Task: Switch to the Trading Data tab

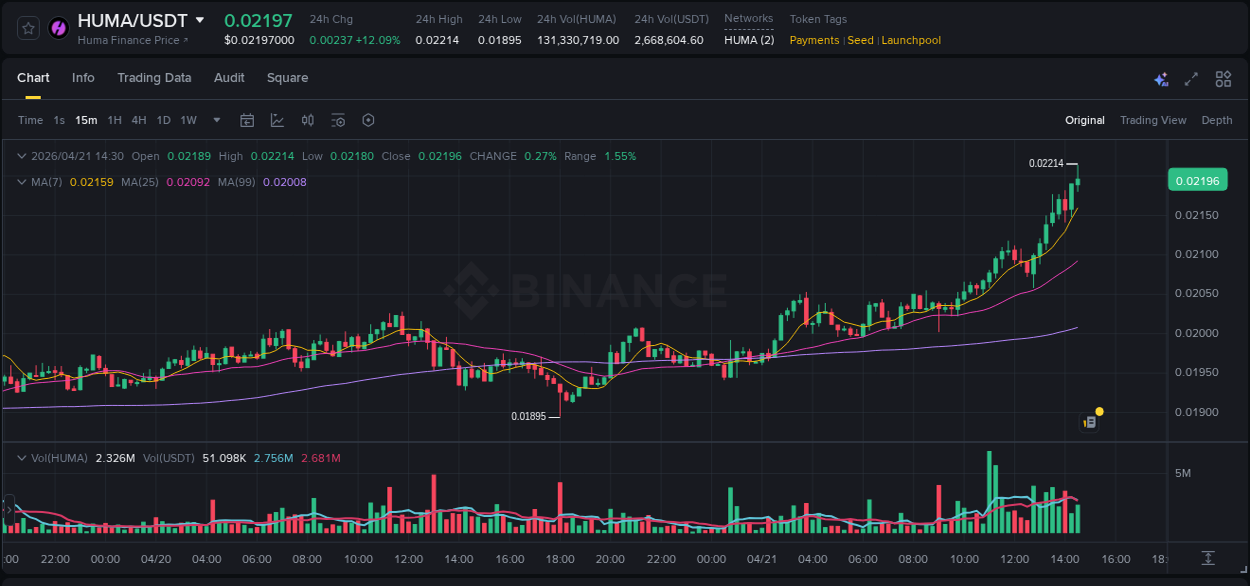Action: [x=154, y=78]
